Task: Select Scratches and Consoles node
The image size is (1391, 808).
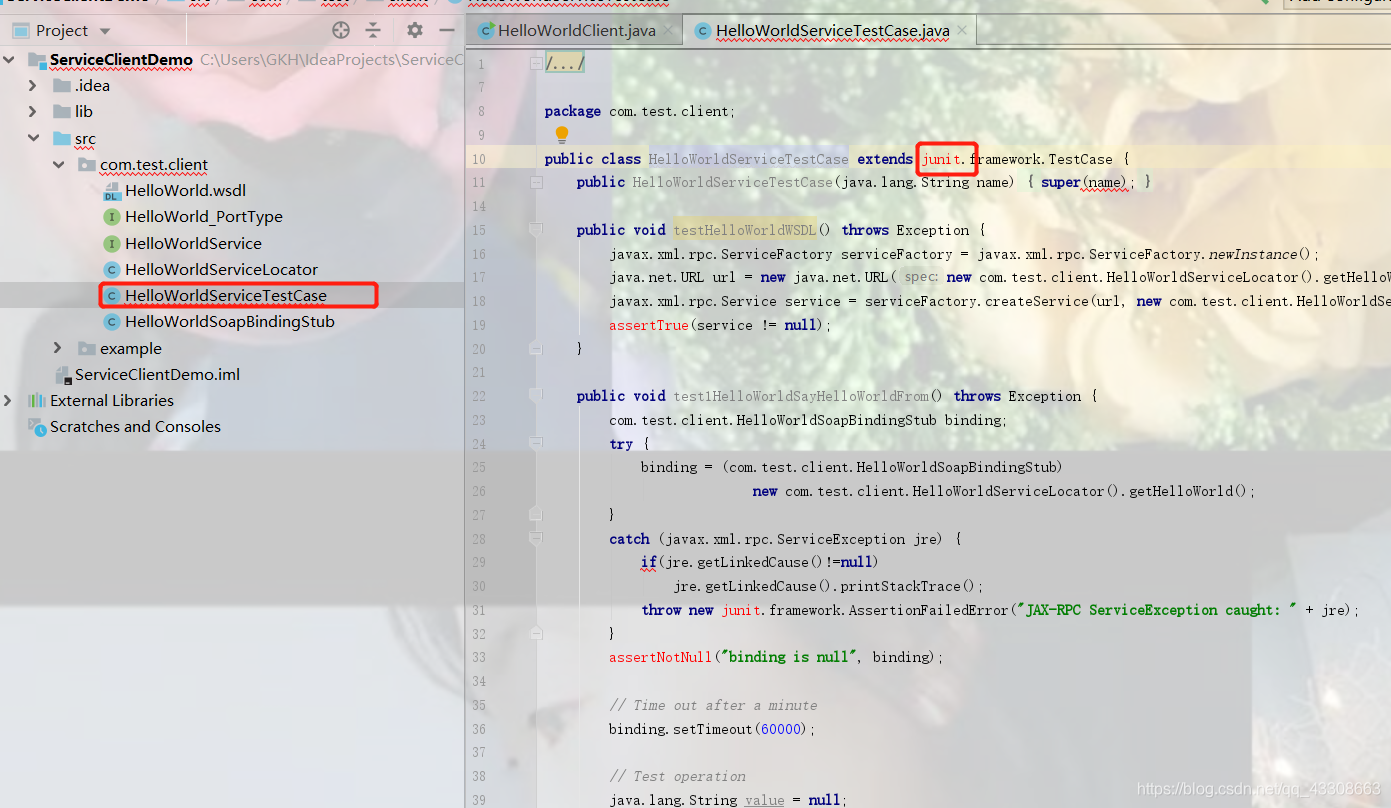Action: tap(135, 427)
